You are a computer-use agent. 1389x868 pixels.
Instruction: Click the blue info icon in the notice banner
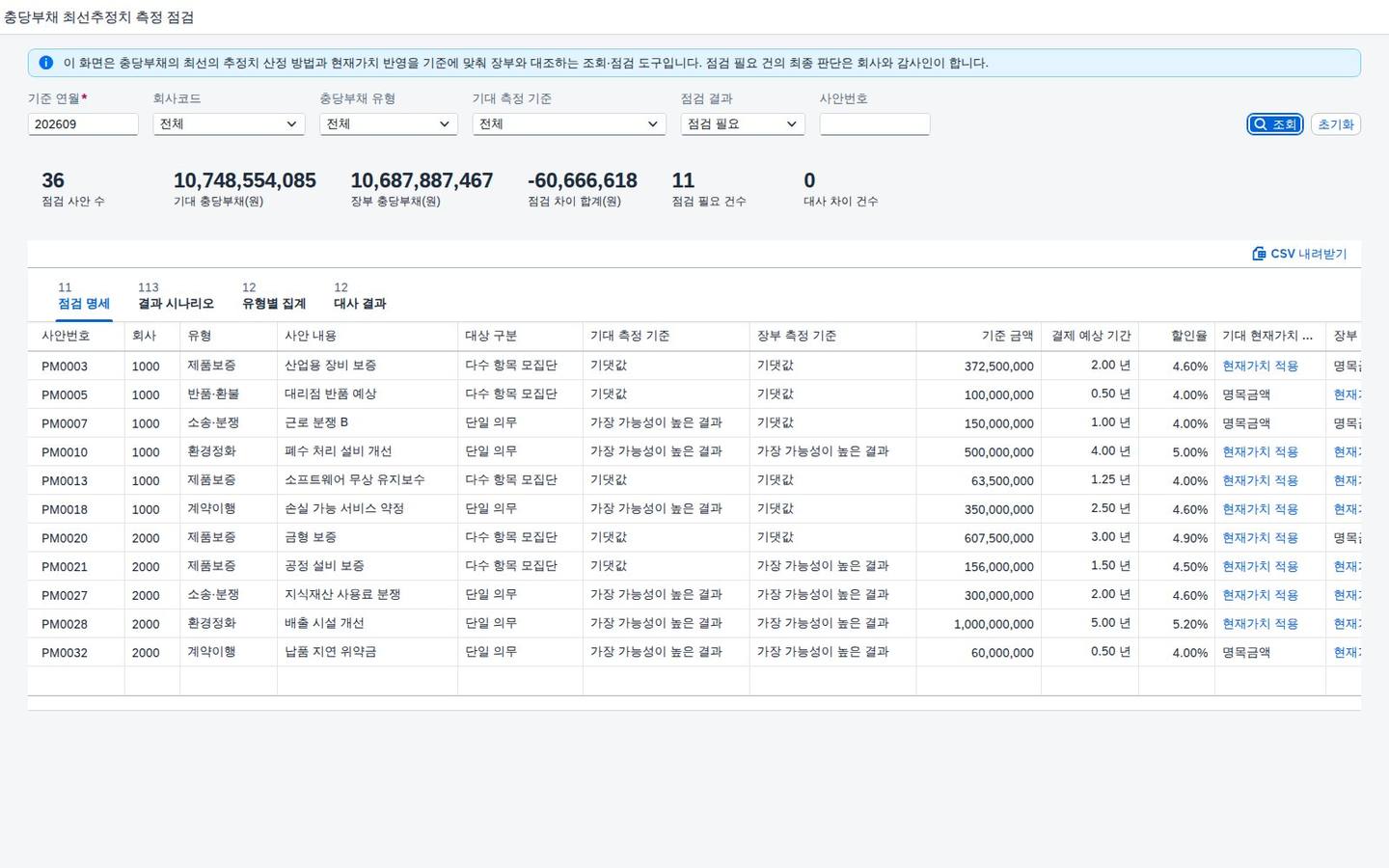tap(45, 63)
